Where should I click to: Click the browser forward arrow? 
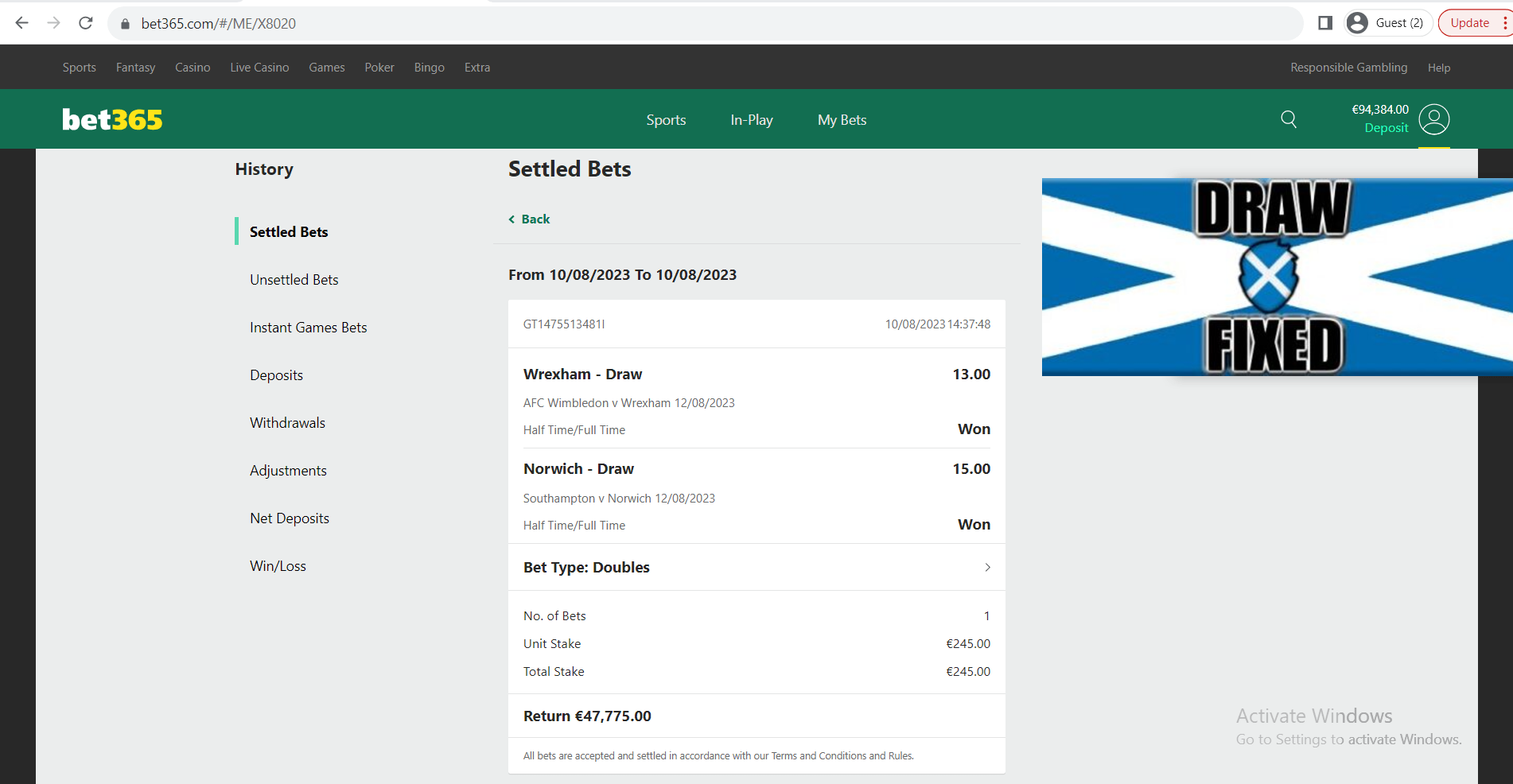pos(53,23)
